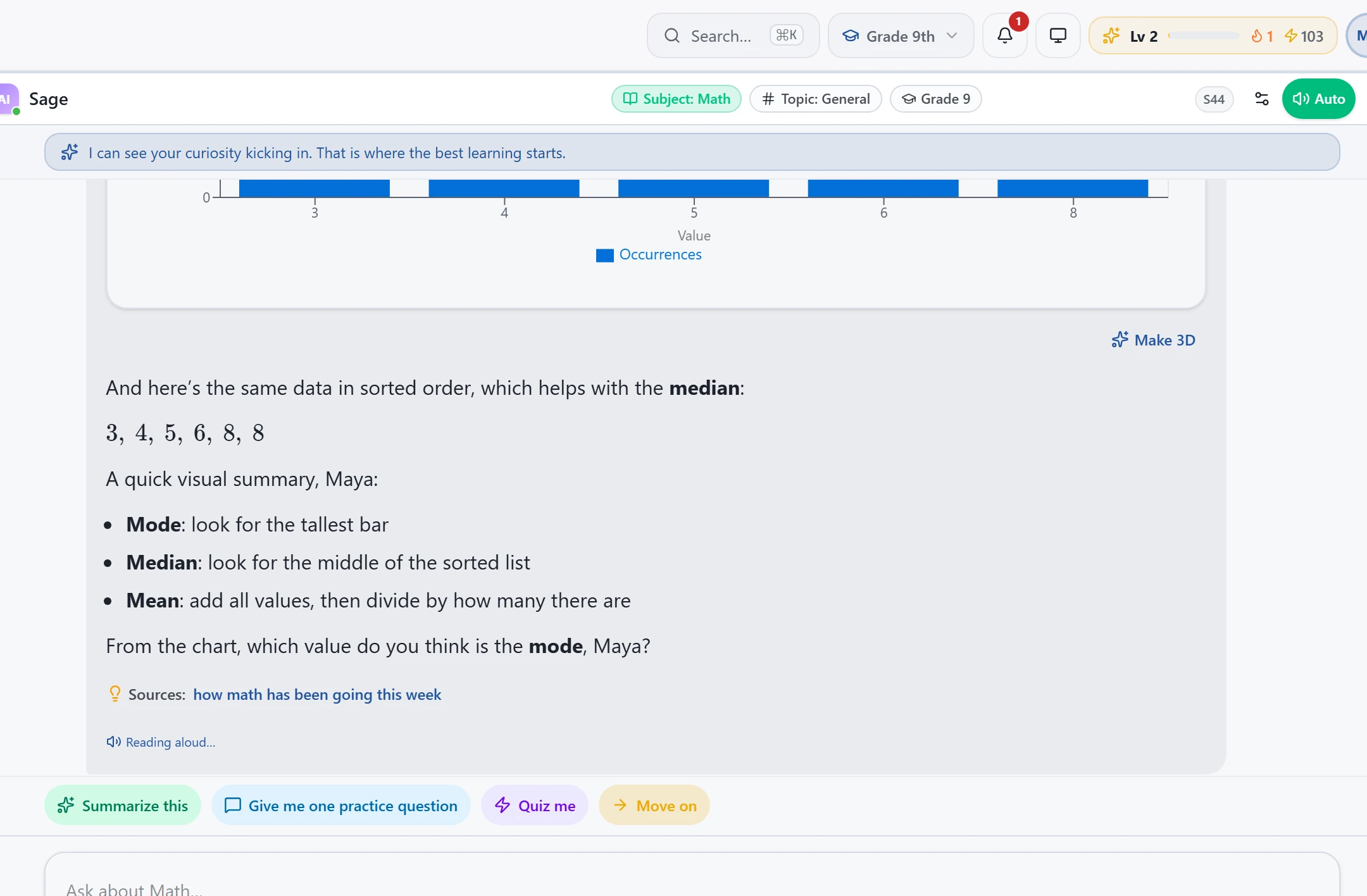Click Make 3D
This screenshot has height=896, width=1367.
1153,340
